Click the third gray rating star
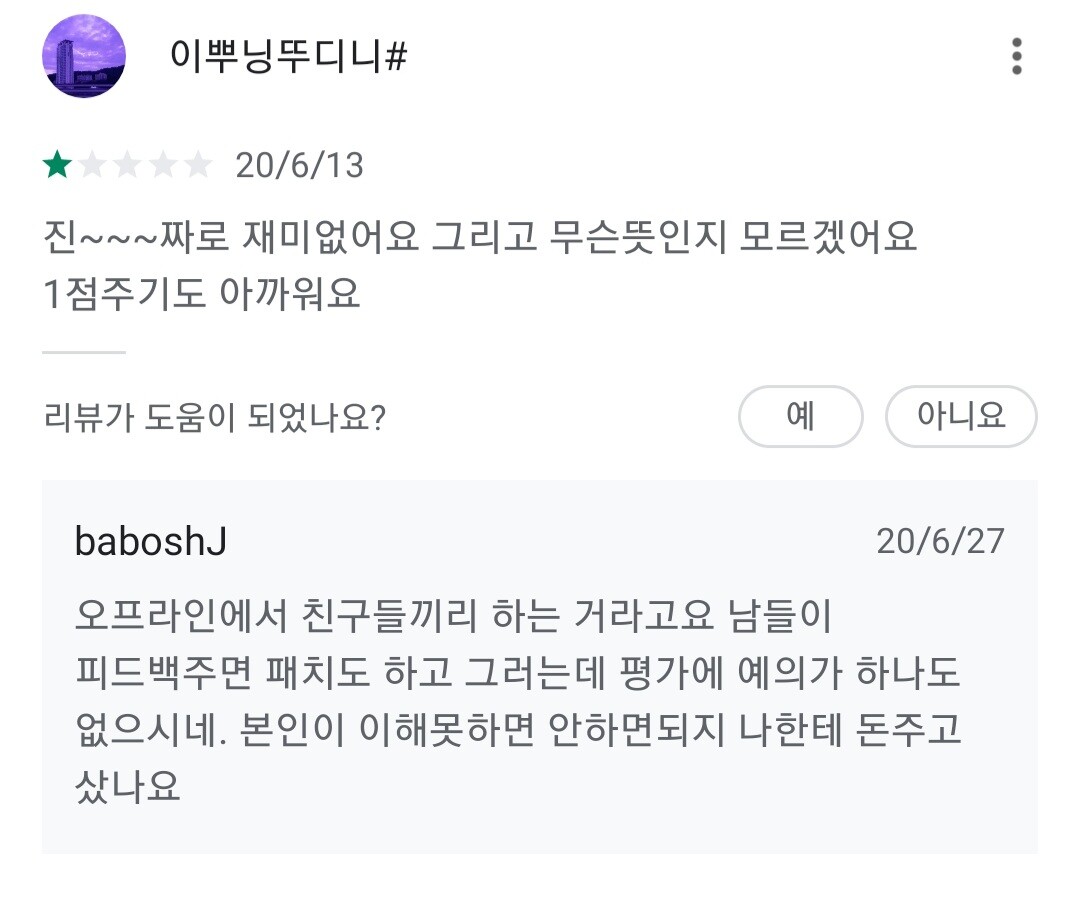The width and height of the screenshot is (1080, 897). [x=127, y=165]
